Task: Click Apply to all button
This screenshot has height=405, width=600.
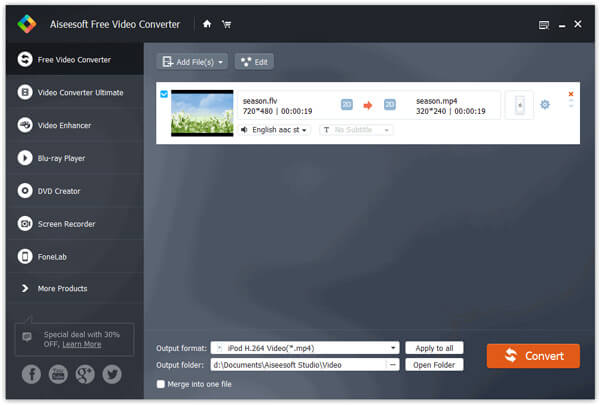Action: pos(434,348)
